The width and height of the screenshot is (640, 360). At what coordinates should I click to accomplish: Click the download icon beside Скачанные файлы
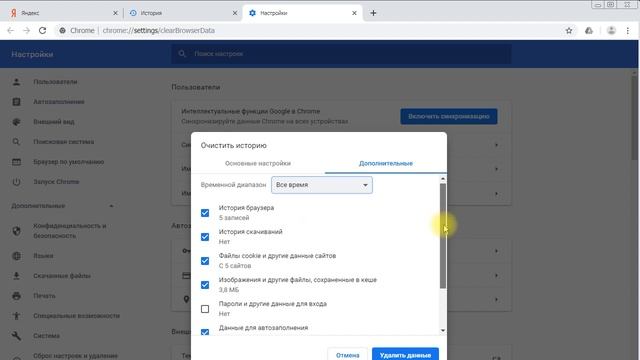pyautogui.click(x=16, y=276)
